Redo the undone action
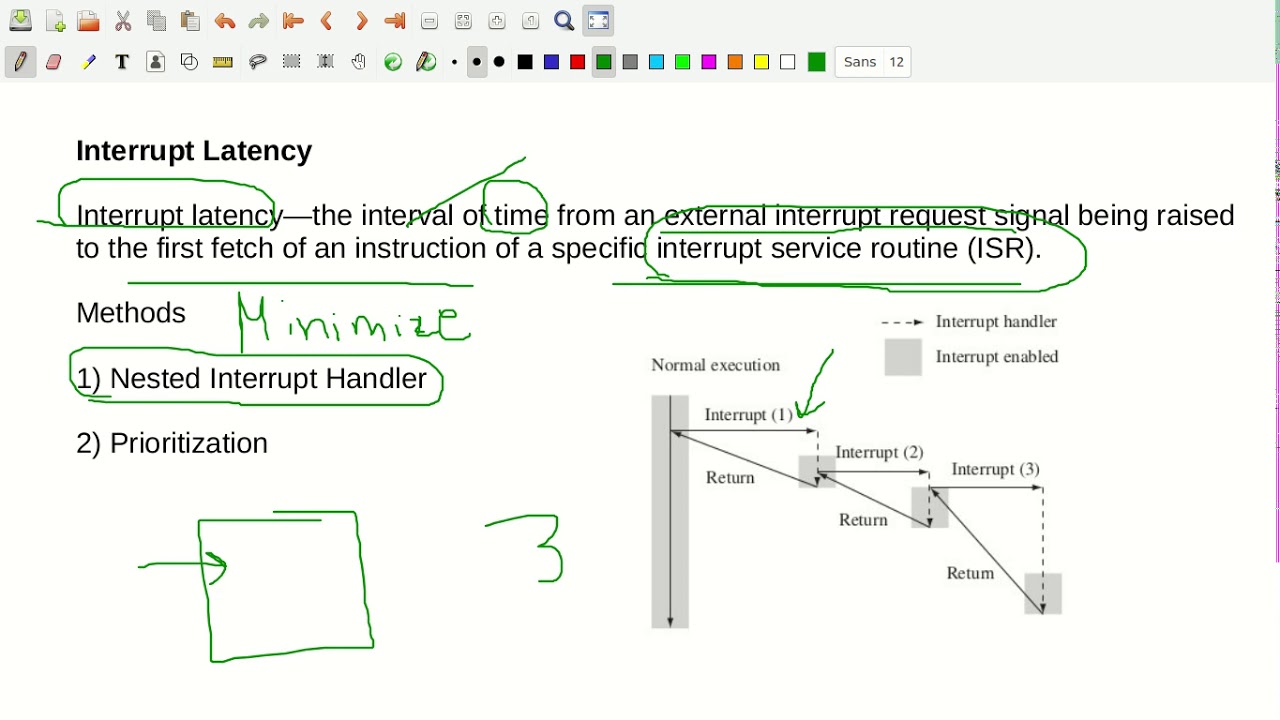The image size is (1280, 720). [x=259, y=21]
